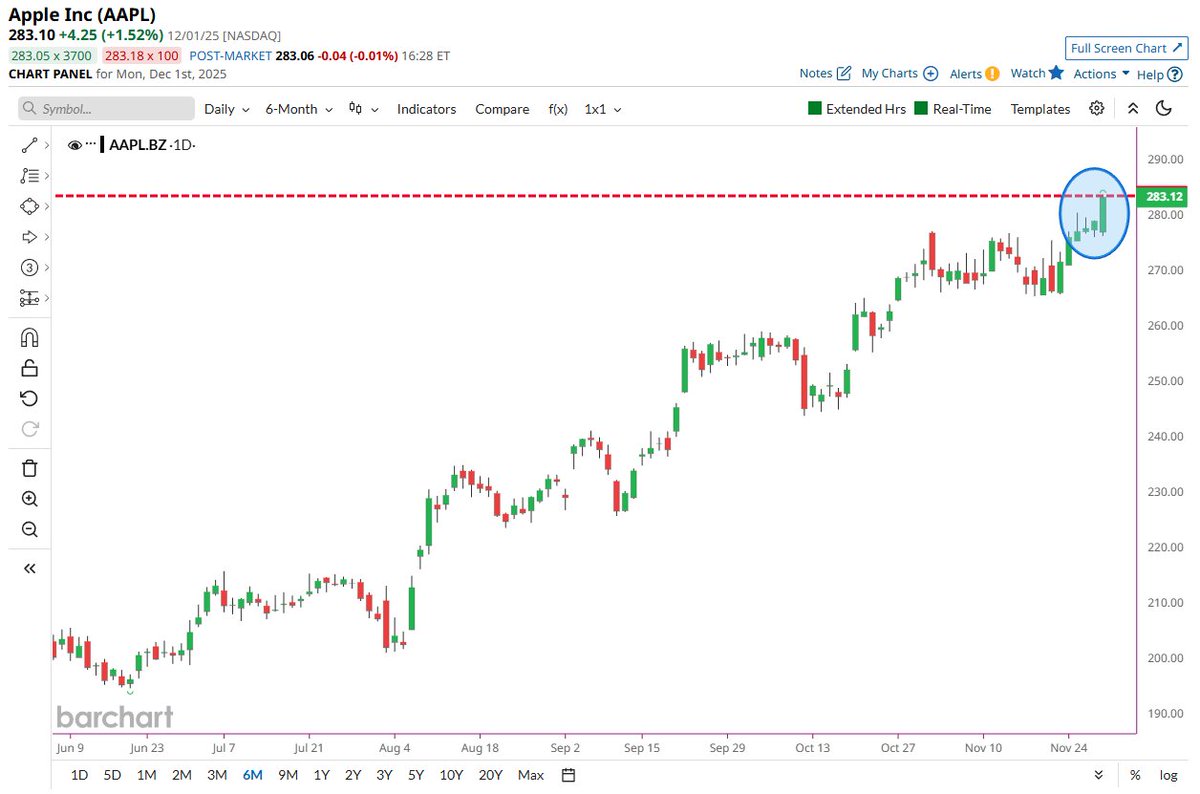The image size is (1200, 794).
Task: Open the 1x1 grid layout dropdown
Action: (x=603, y=109)
